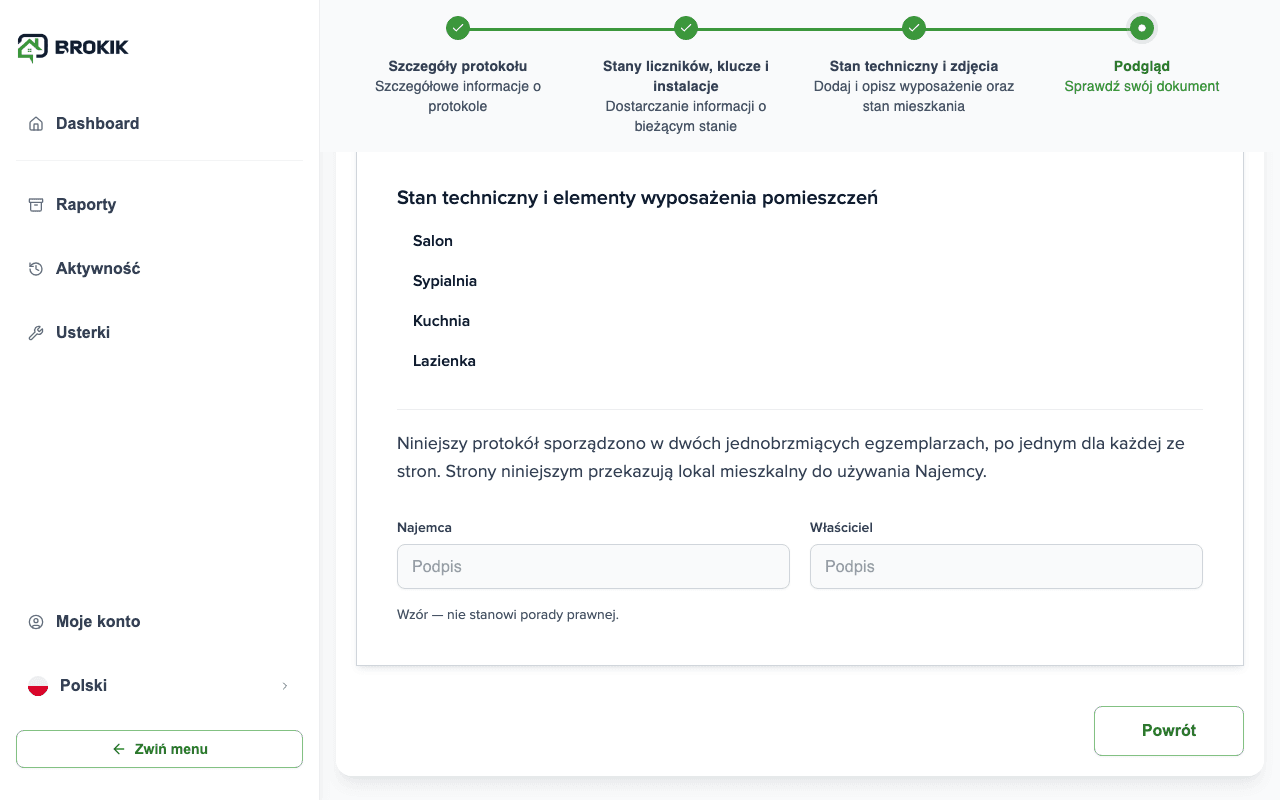Click the Usterki wrench icon
Image resolution: width=1280 pixels, height=800 pixels.
click(36, 333)
